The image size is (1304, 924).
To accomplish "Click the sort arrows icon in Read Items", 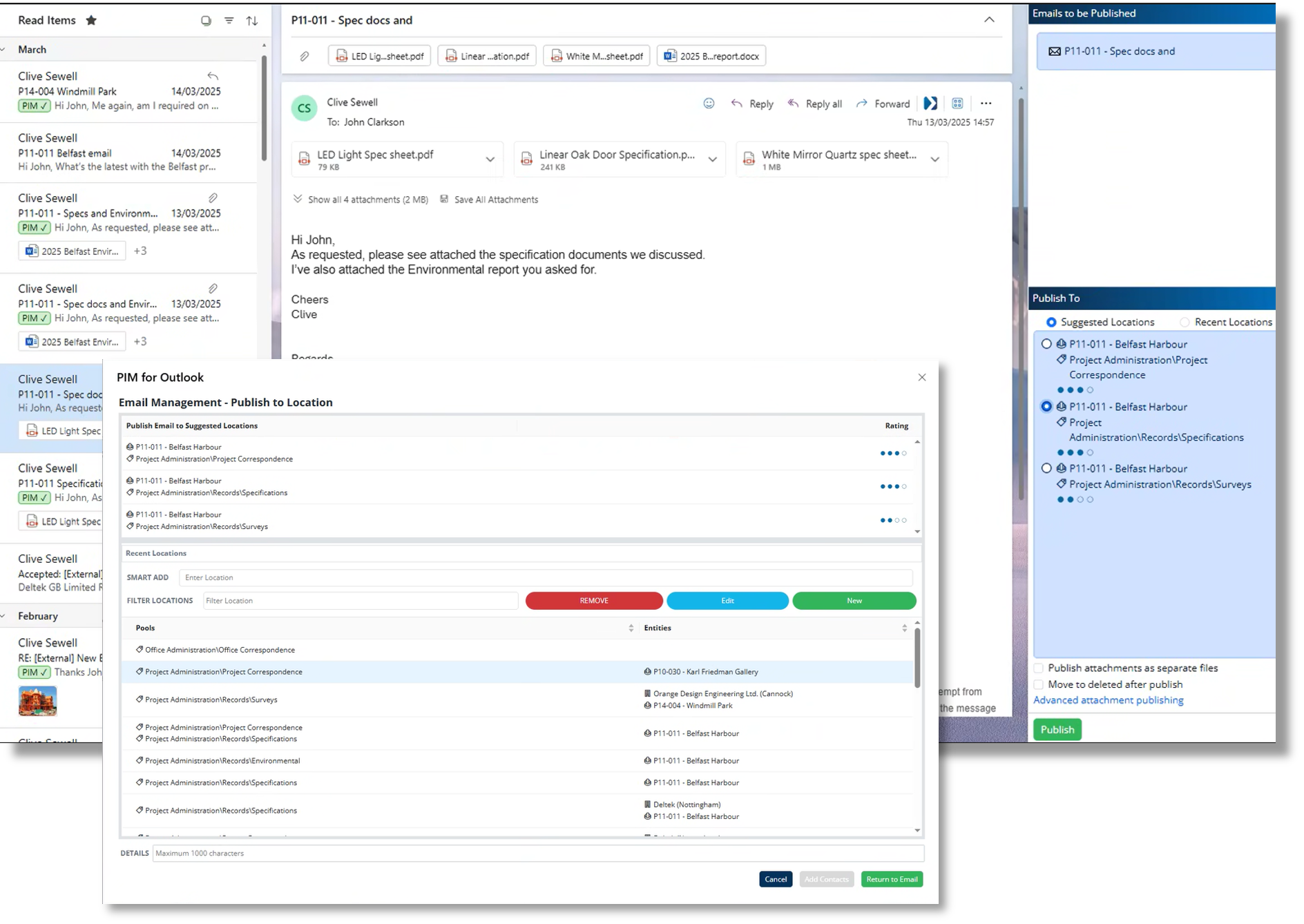I will pyautogui.click(x=252, y=21).
